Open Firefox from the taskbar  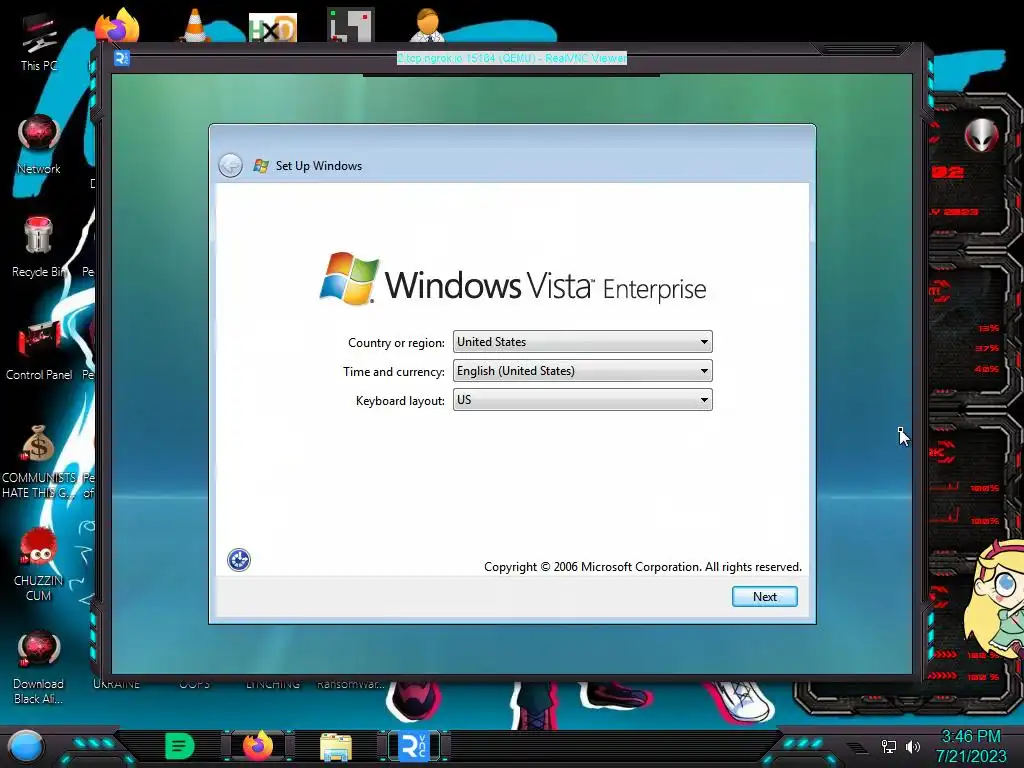[258, 746]
